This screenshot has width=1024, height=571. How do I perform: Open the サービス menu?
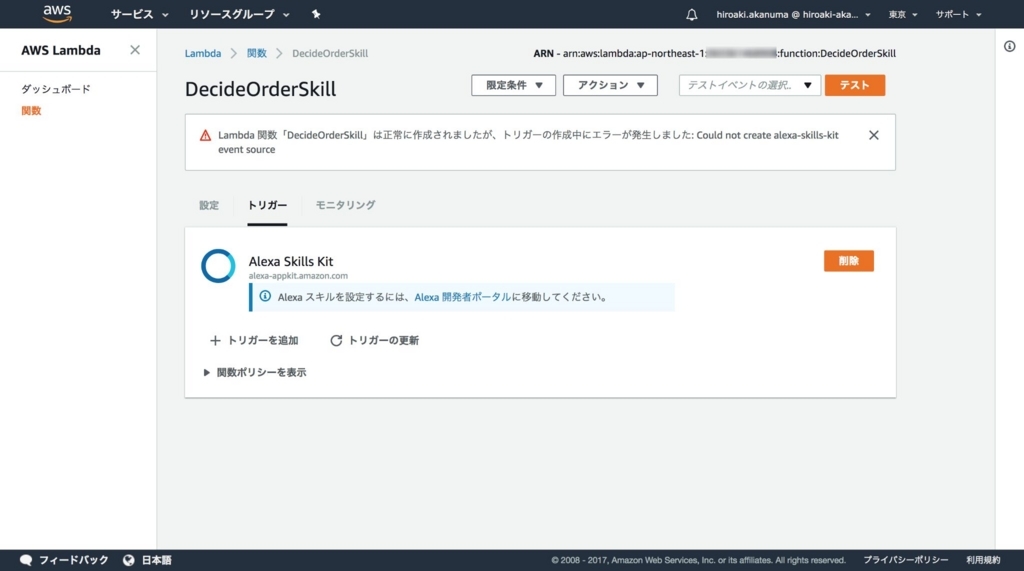139,14
